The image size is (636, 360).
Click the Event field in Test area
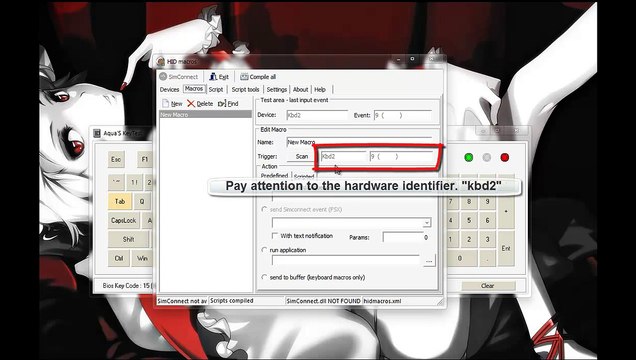tap(402, 115)
